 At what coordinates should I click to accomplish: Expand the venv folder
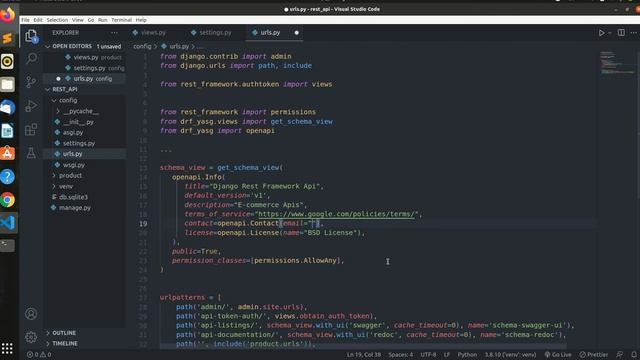pos(54,186)
